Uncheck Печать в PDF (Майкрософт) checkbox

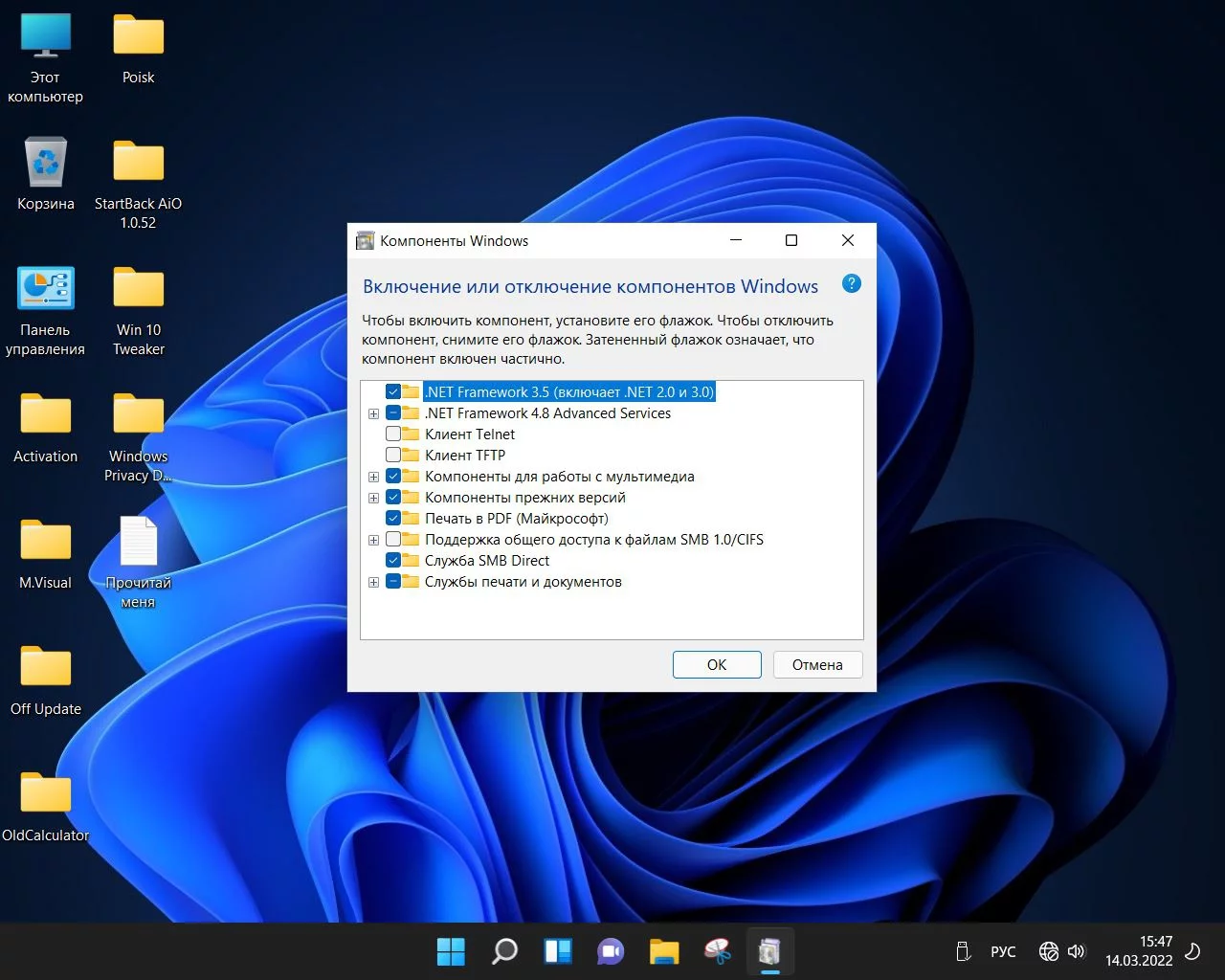click(393, 519)
